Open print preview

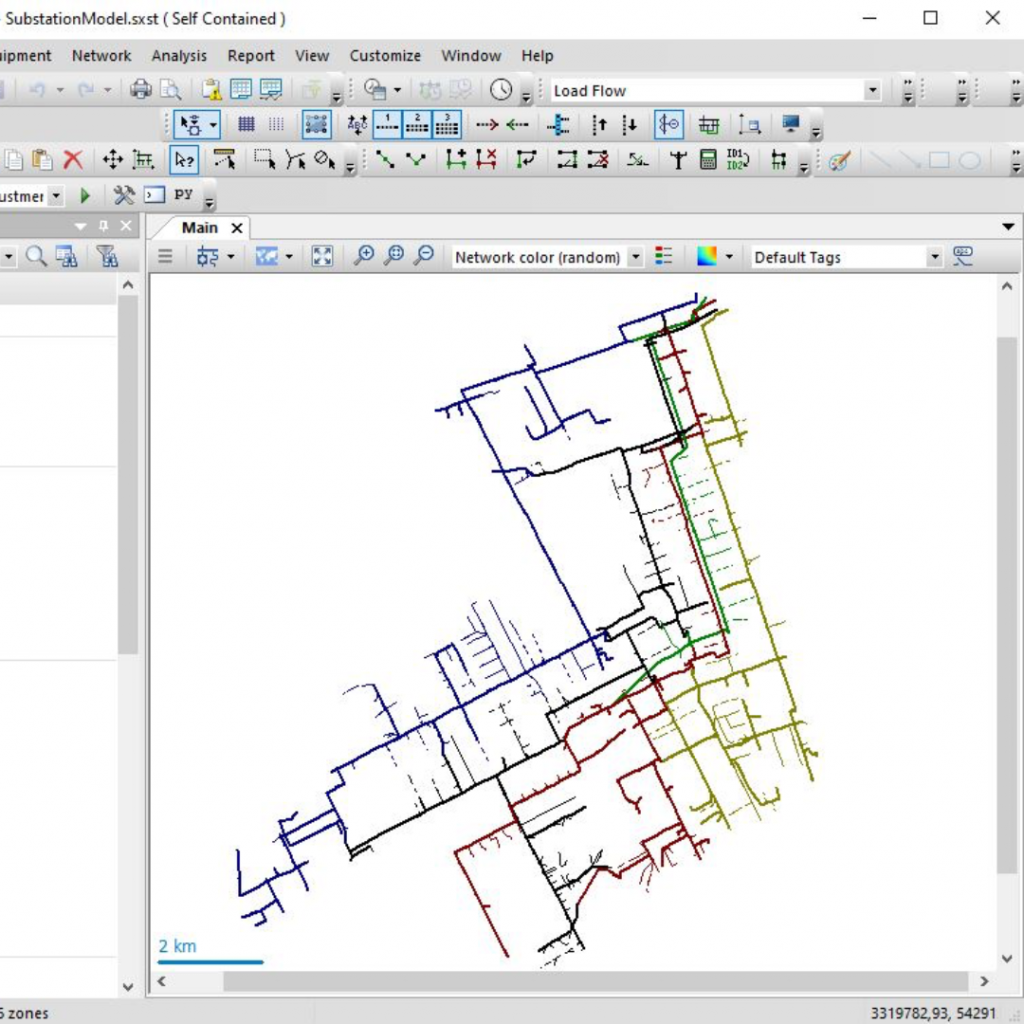(171, 89)
